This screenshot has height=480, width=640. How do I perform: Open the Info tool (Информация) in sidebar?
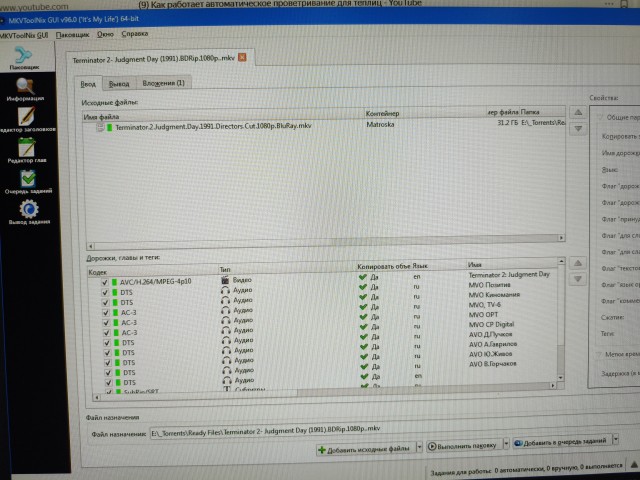coord(25,89)
